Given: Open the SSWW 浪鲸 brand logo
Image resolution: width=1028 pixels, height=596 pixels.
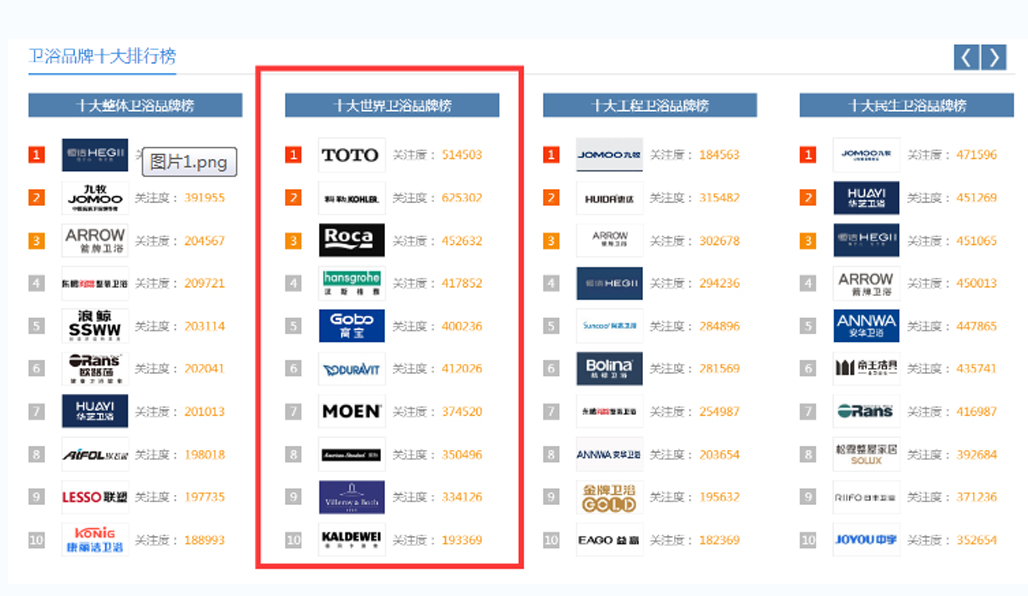Looking at the screenshot, I should click(x=95, y=326).
